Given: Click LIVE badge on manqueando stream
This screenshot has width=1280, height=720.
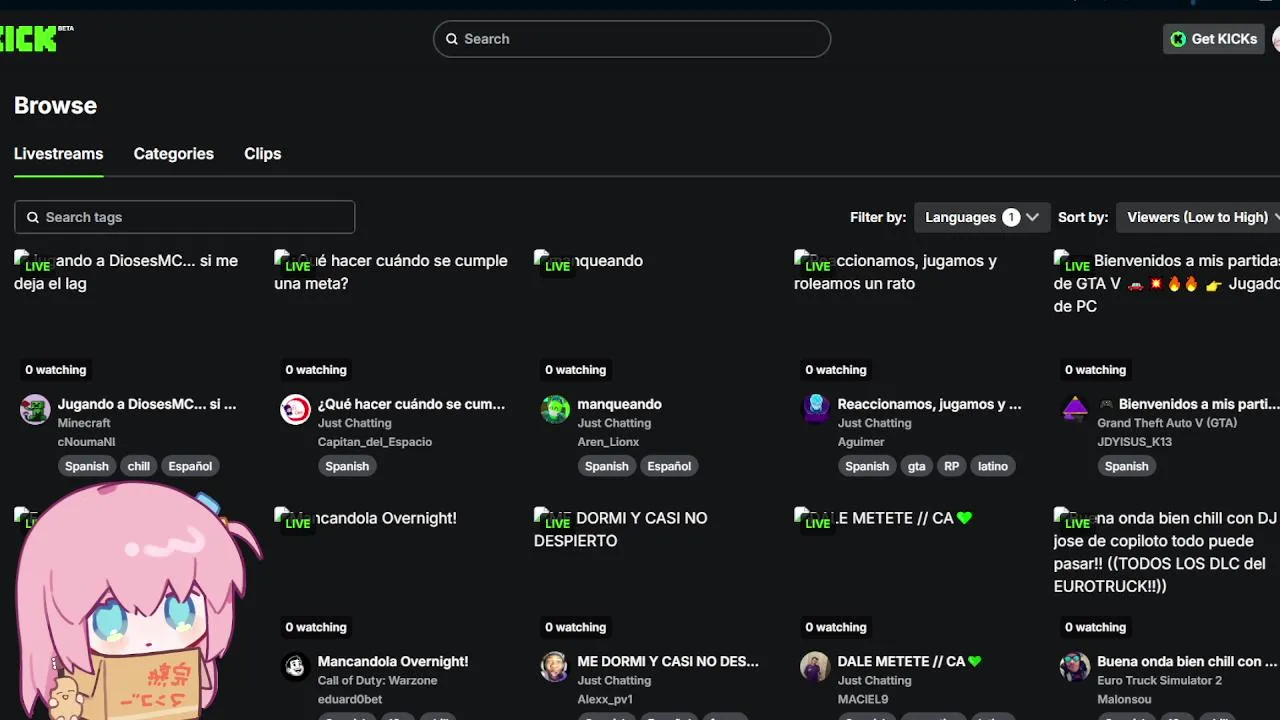Looking at the screenshot, I should tap(557, 266).
